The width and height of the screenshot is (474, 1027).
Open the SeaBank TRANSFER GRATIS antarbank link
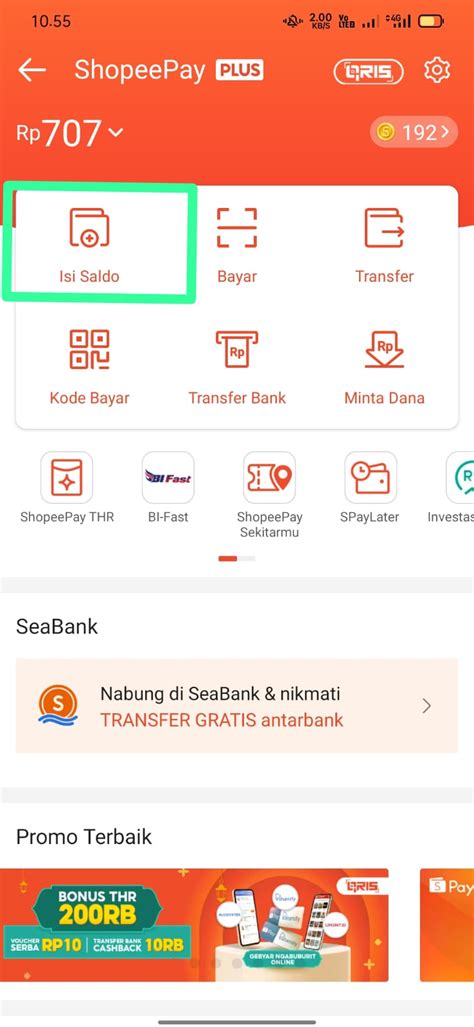(x=221, y=720)
